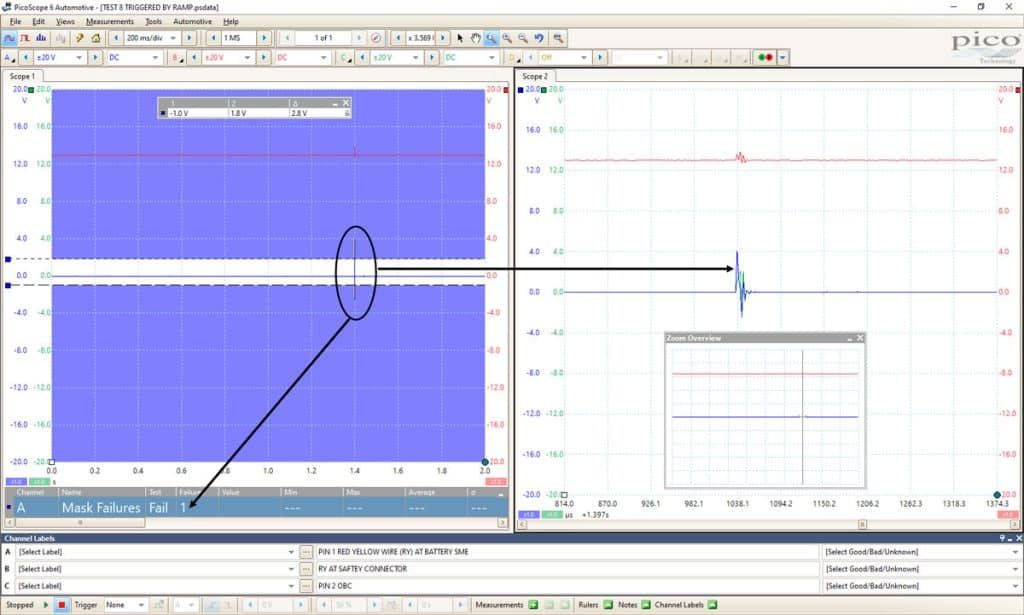Open Channel A DC coupling dropdown
1024x615 pixels.
(x=155, y=57)
